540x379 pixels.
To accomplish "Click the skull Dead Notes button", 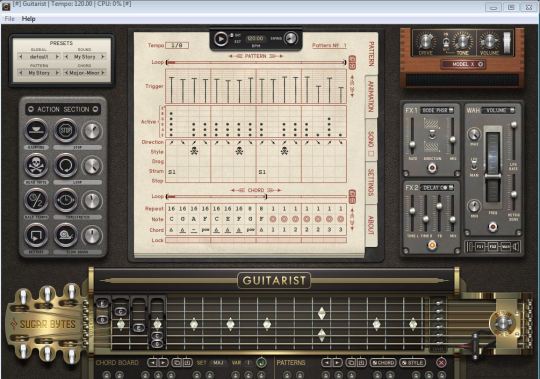I will click(x=36, y=166).
